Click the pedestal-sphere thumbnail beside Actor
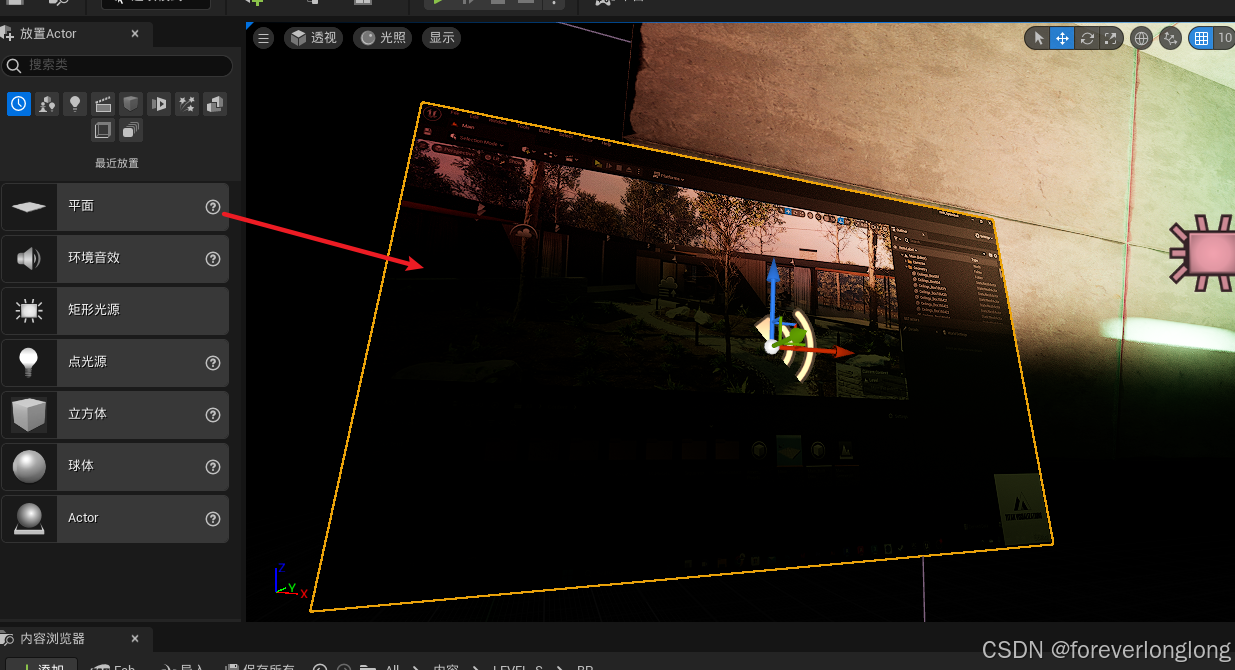The width and height of the screenshot is (1235, 670). tap(29, 519)
